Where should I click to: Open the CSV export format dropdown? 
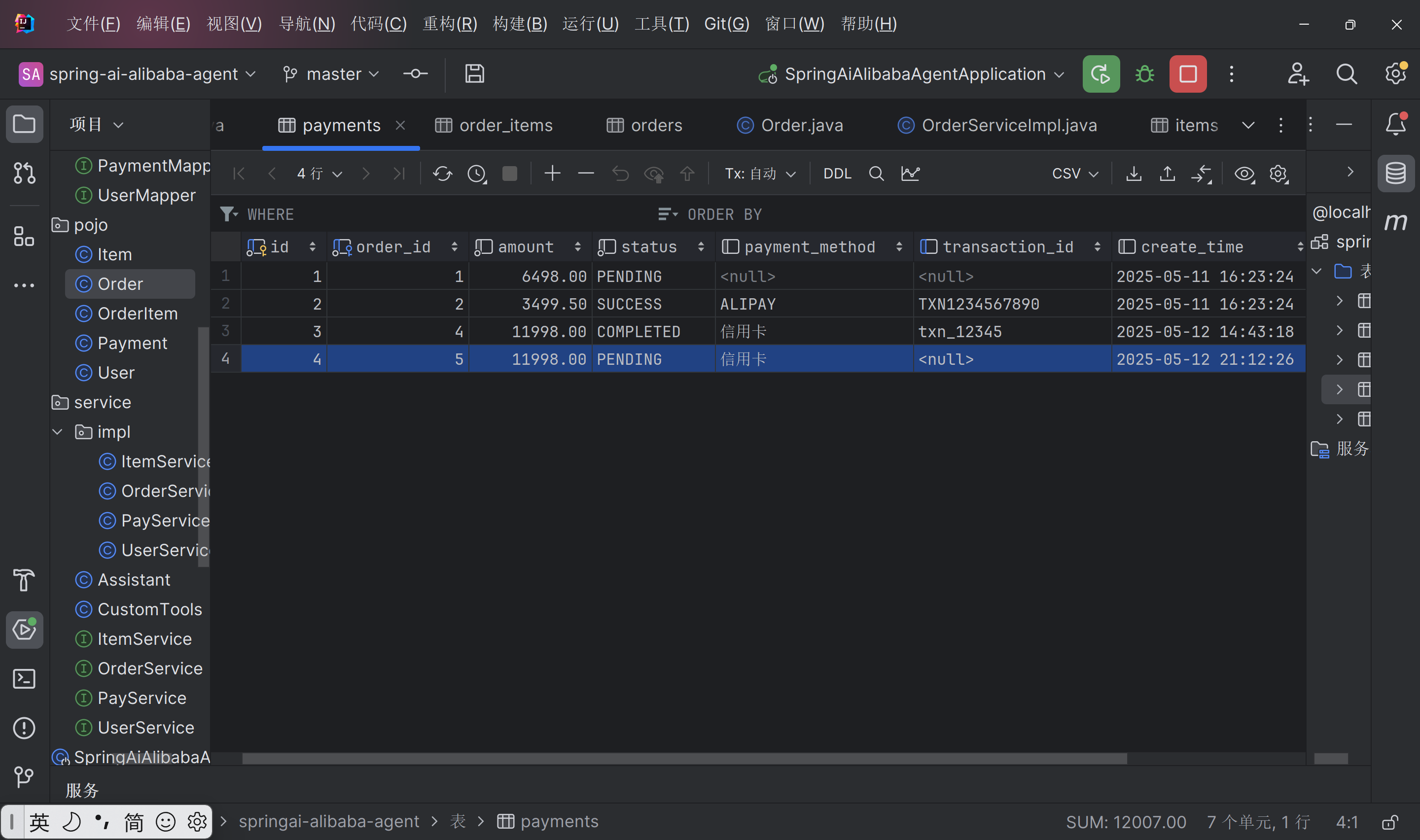(1074, 174)
